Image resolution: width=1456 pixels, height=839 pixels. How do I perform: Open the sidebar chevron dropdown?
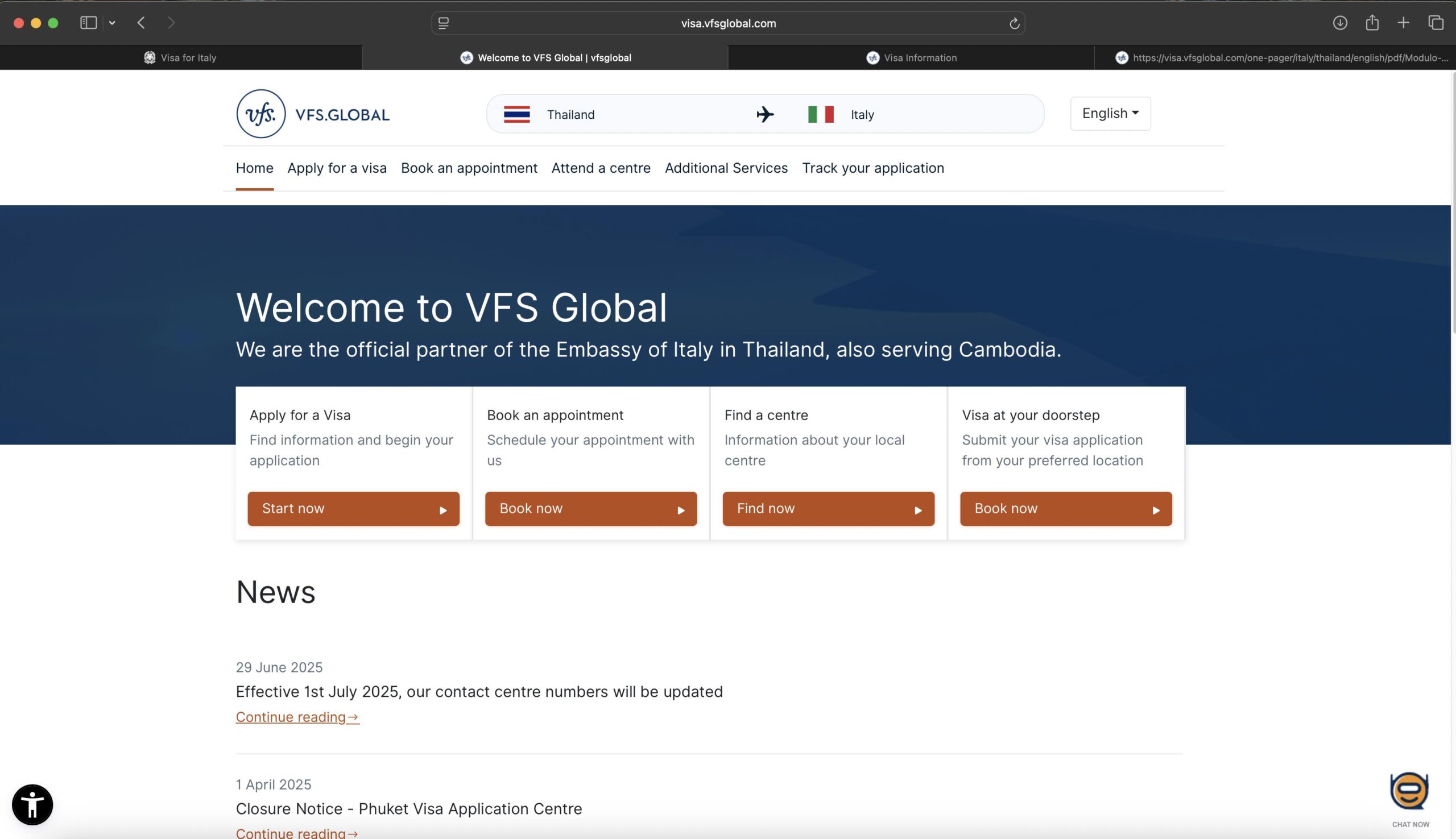(113, 23)
